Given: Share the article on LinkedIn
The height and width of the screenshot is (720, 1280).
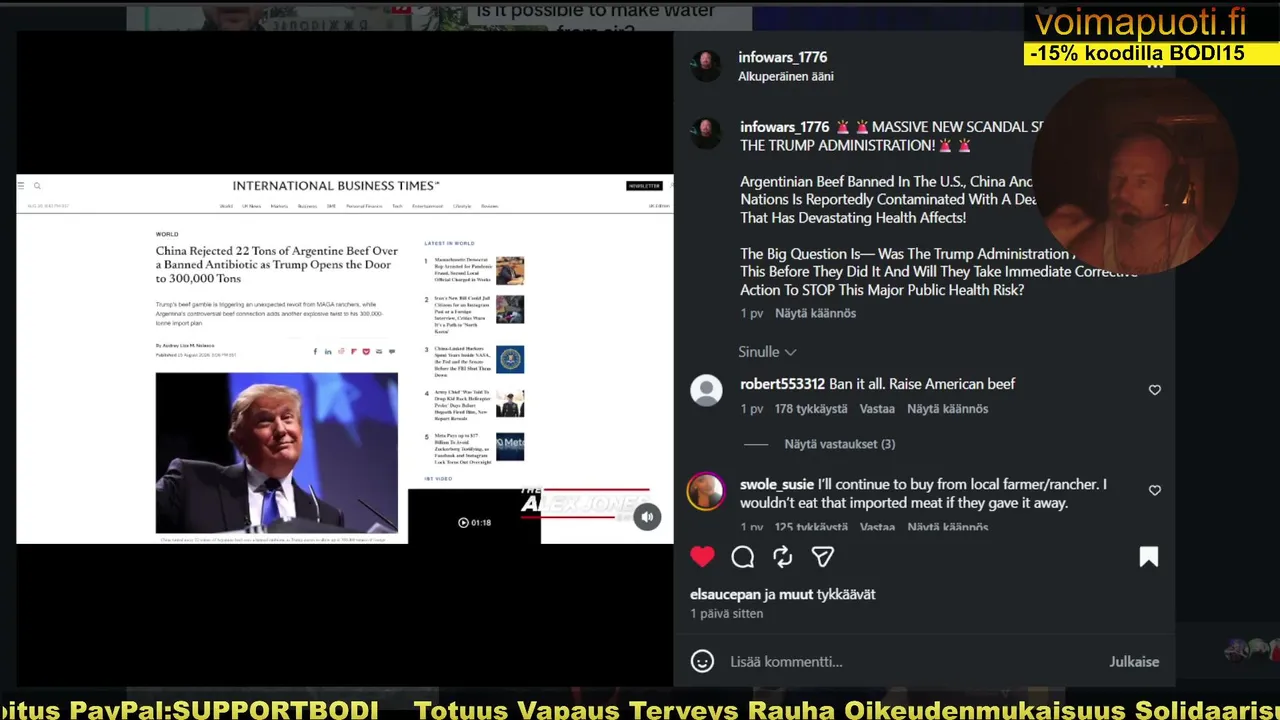Looking at the screenshot, I should (x=328, y=351).
